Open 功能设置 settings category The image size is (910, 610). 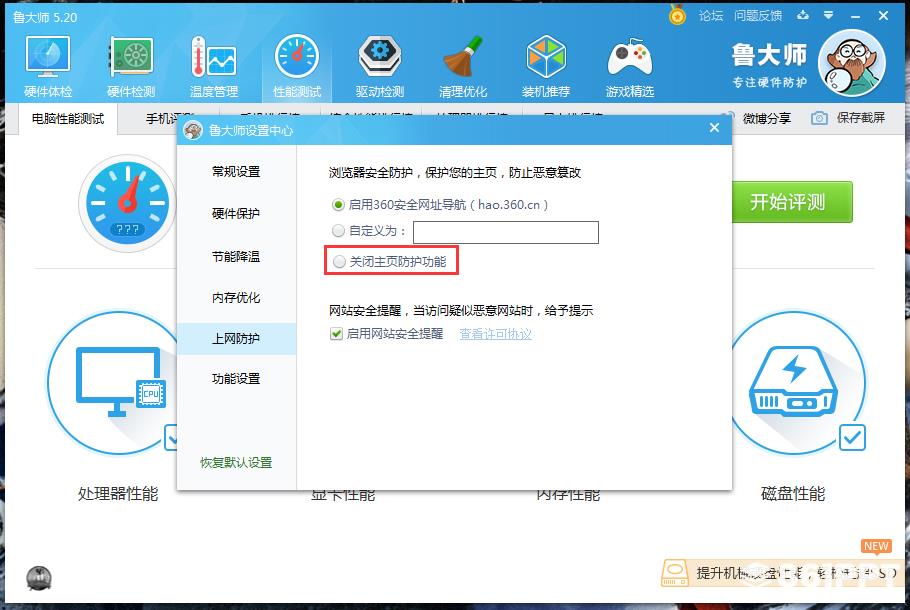pyautogui.click(x=236, y=379)
